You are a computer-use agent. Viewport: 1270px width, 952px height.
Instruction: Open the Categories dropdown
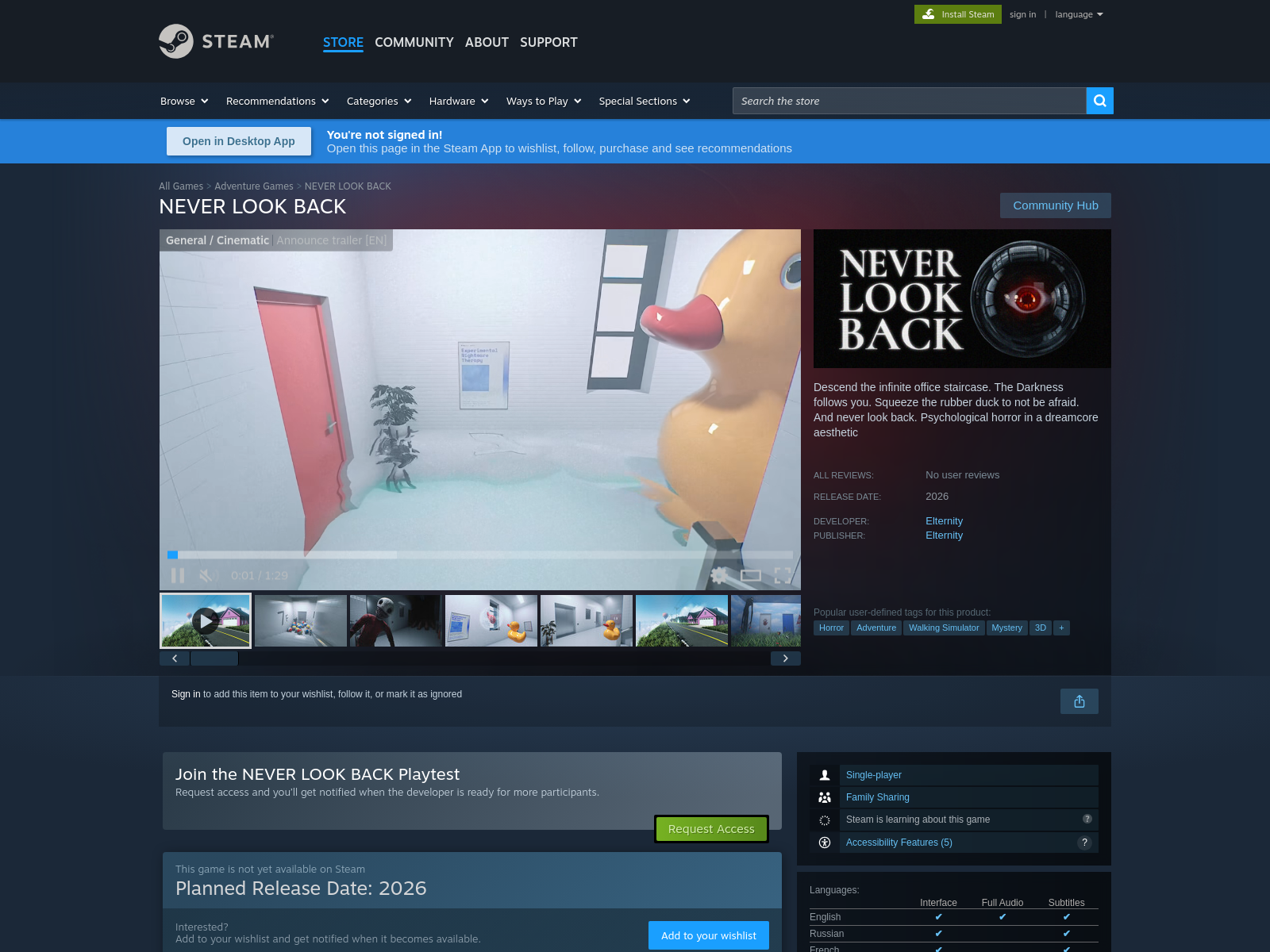[379, 101]
